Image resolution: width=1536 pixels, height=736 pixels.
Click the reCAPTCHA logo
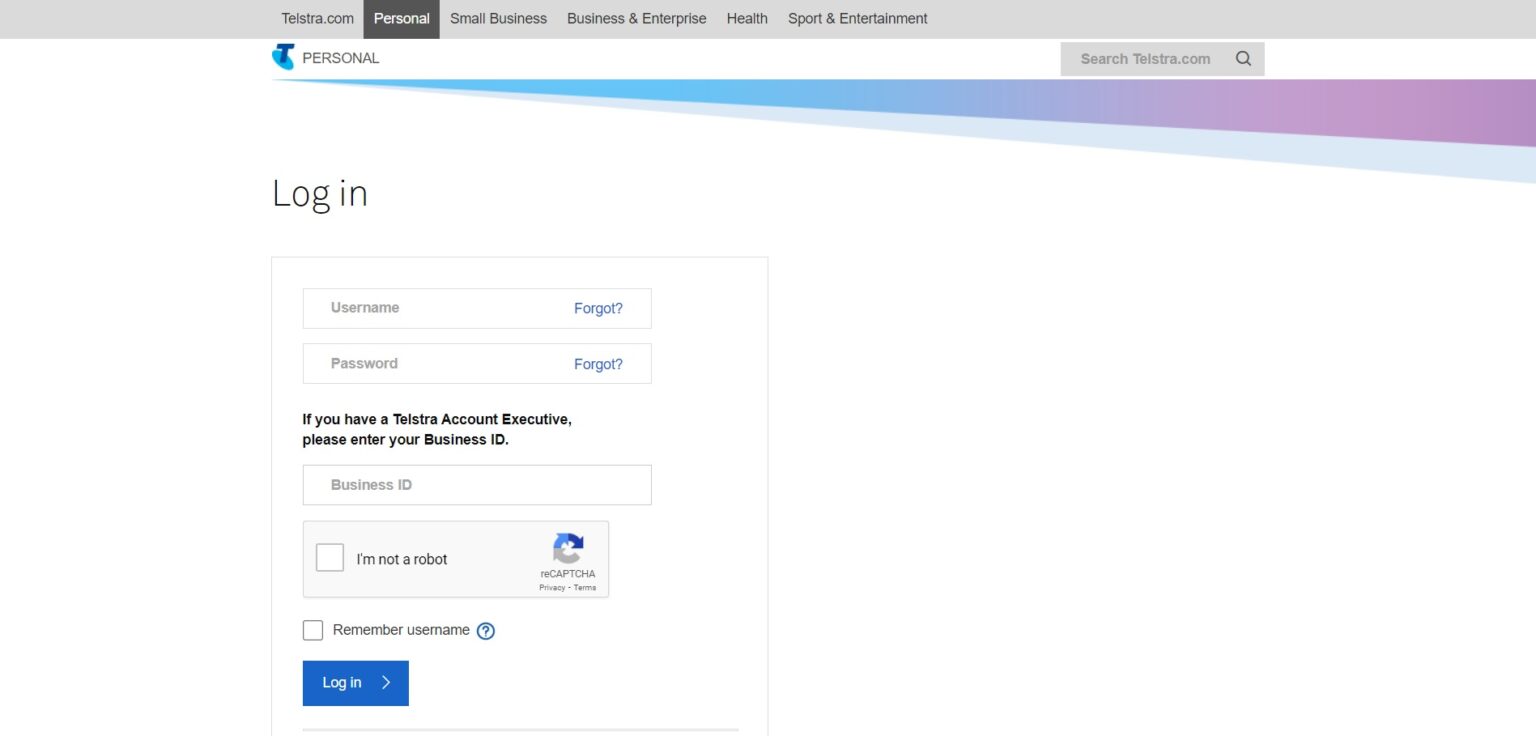coord(568,549)
